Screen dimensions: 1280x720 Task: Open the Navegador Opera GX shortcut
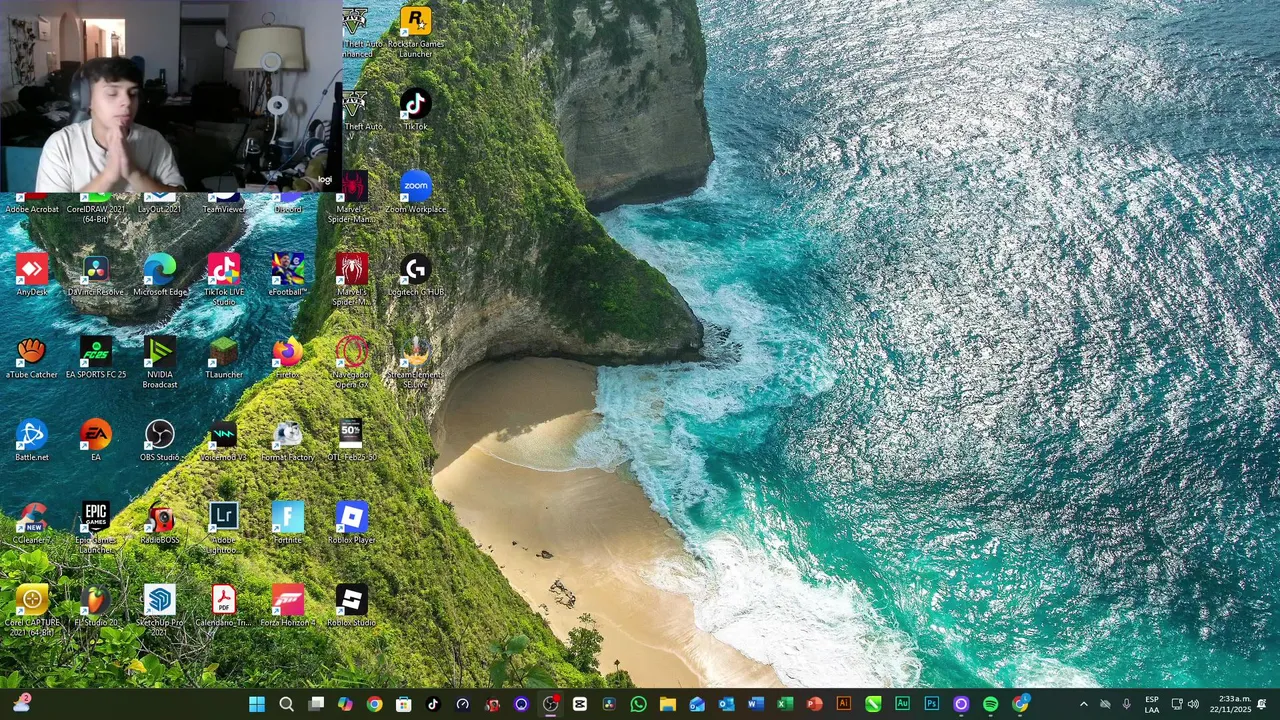(x=351, y=363)
